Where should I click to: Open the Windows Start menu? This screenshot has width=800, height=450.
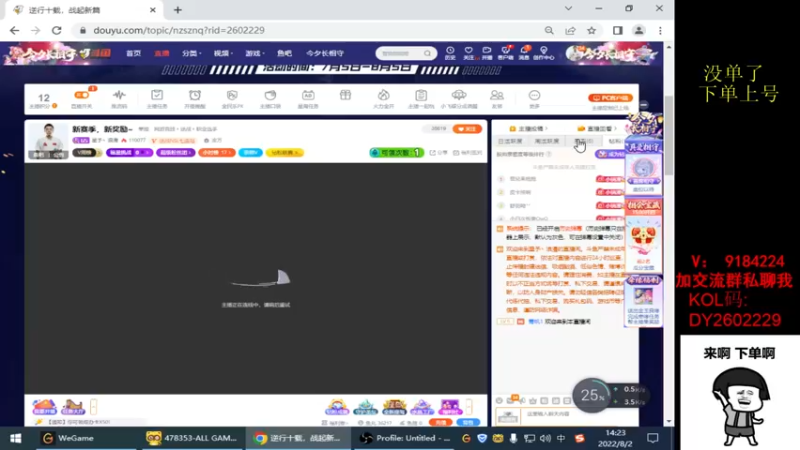click(16, 438)
